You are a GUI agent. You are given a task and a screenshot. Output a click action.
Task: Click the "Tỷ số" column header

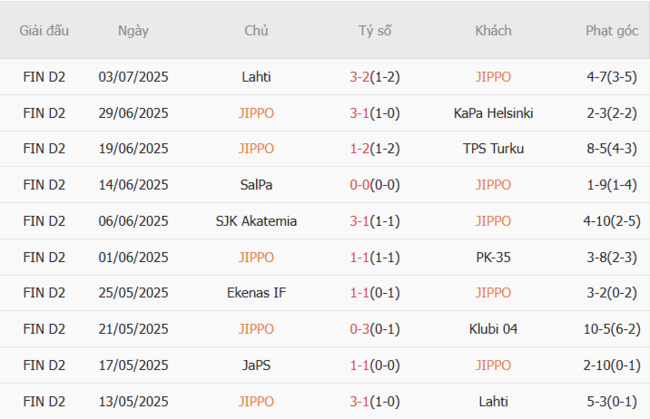tap(375, 30)
